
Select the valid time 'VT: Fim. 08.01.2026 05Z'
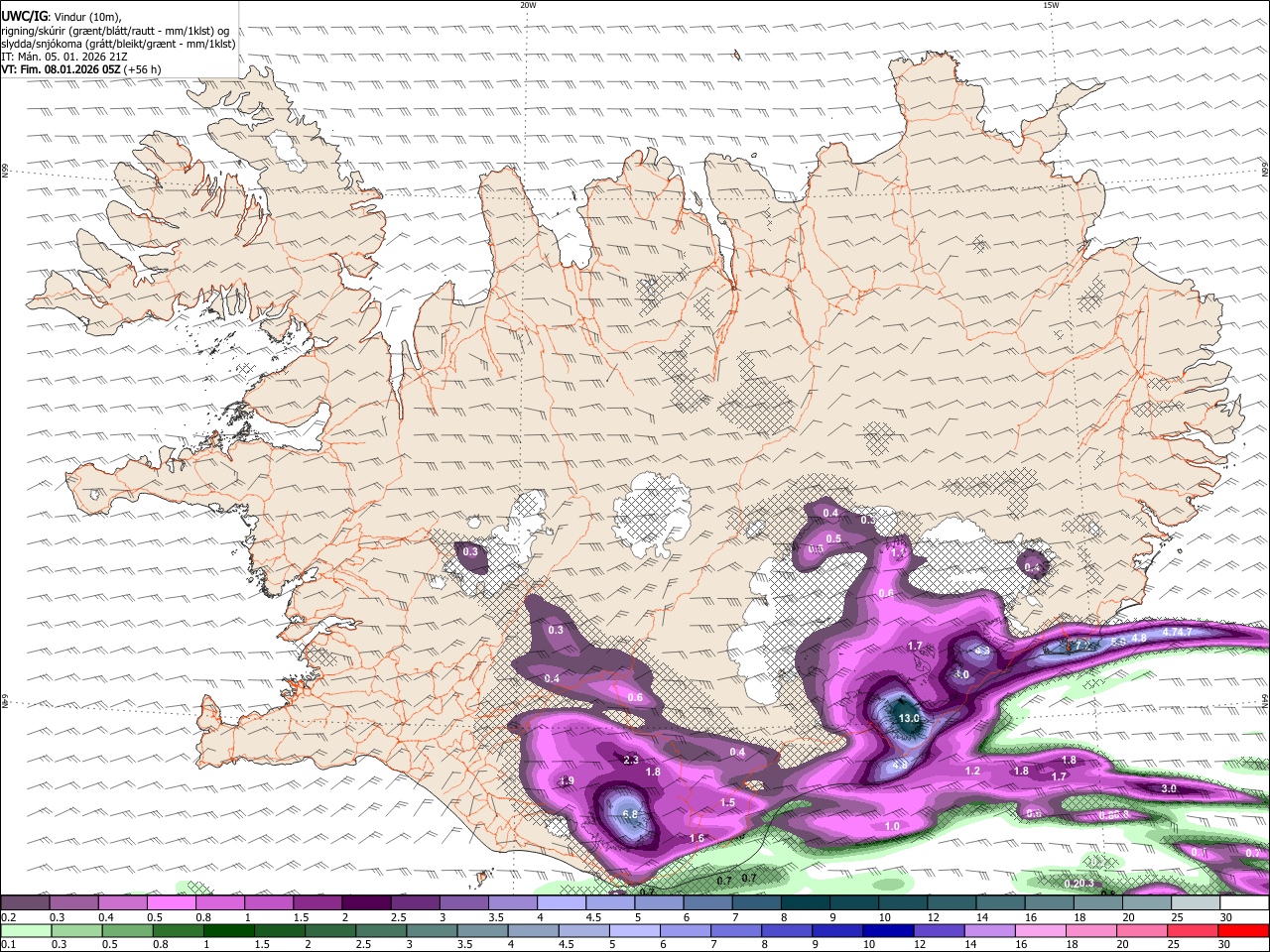click(62, 69)
